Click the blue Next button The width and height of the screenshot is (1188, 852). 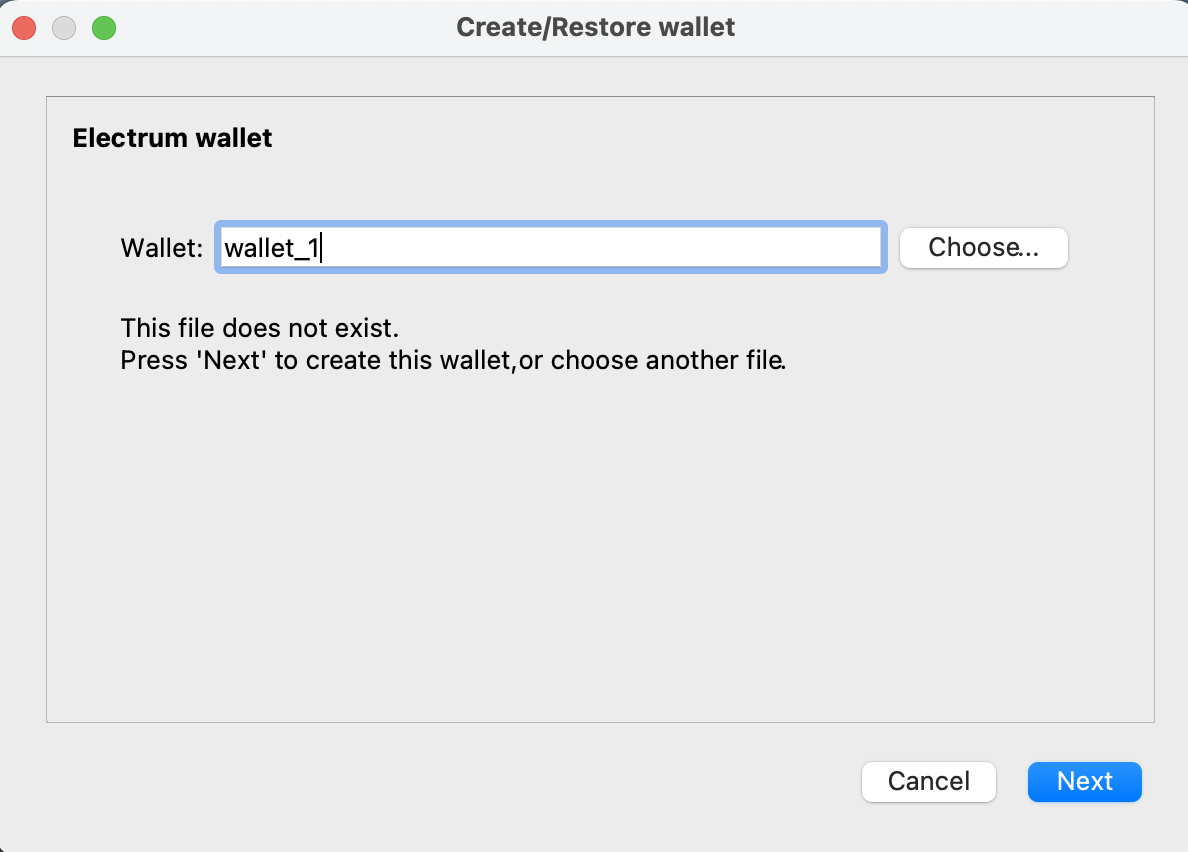point(1084,781)
